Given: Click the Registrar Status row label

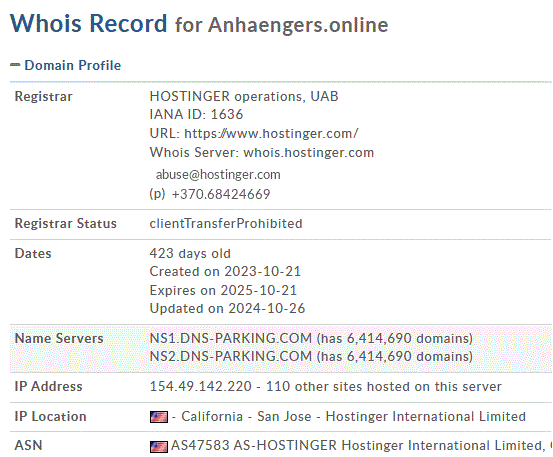Looking at the screenshot, I should point(66,224).
